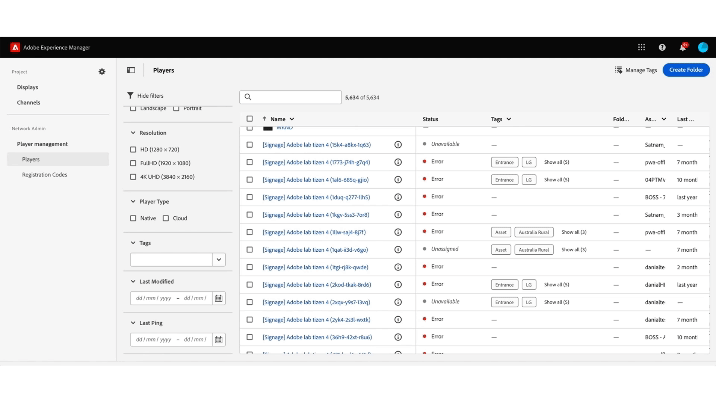
Task: Click the Hide filters label
Action: 150,96
